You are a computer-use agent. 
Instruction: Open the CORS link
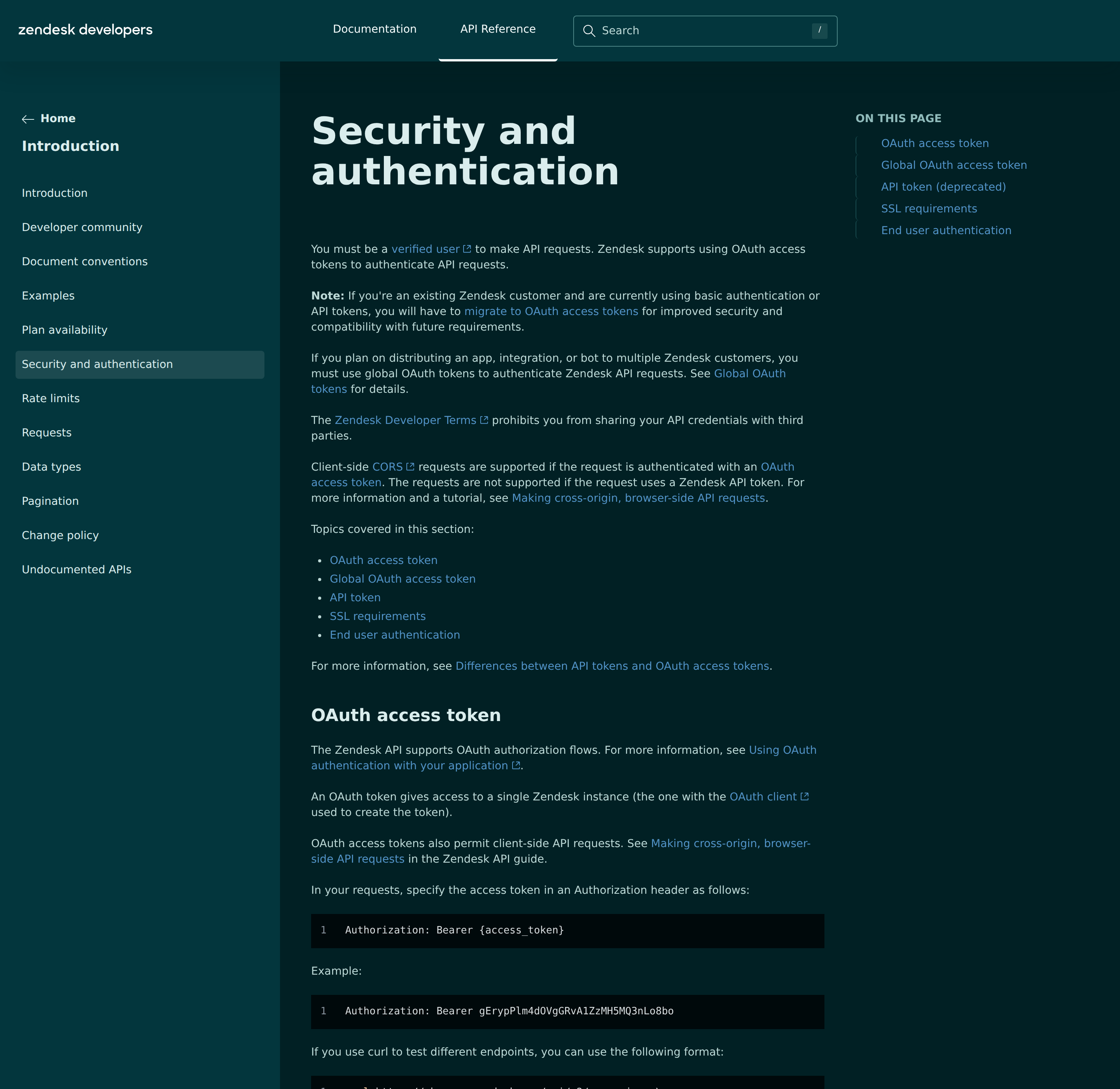387,467
